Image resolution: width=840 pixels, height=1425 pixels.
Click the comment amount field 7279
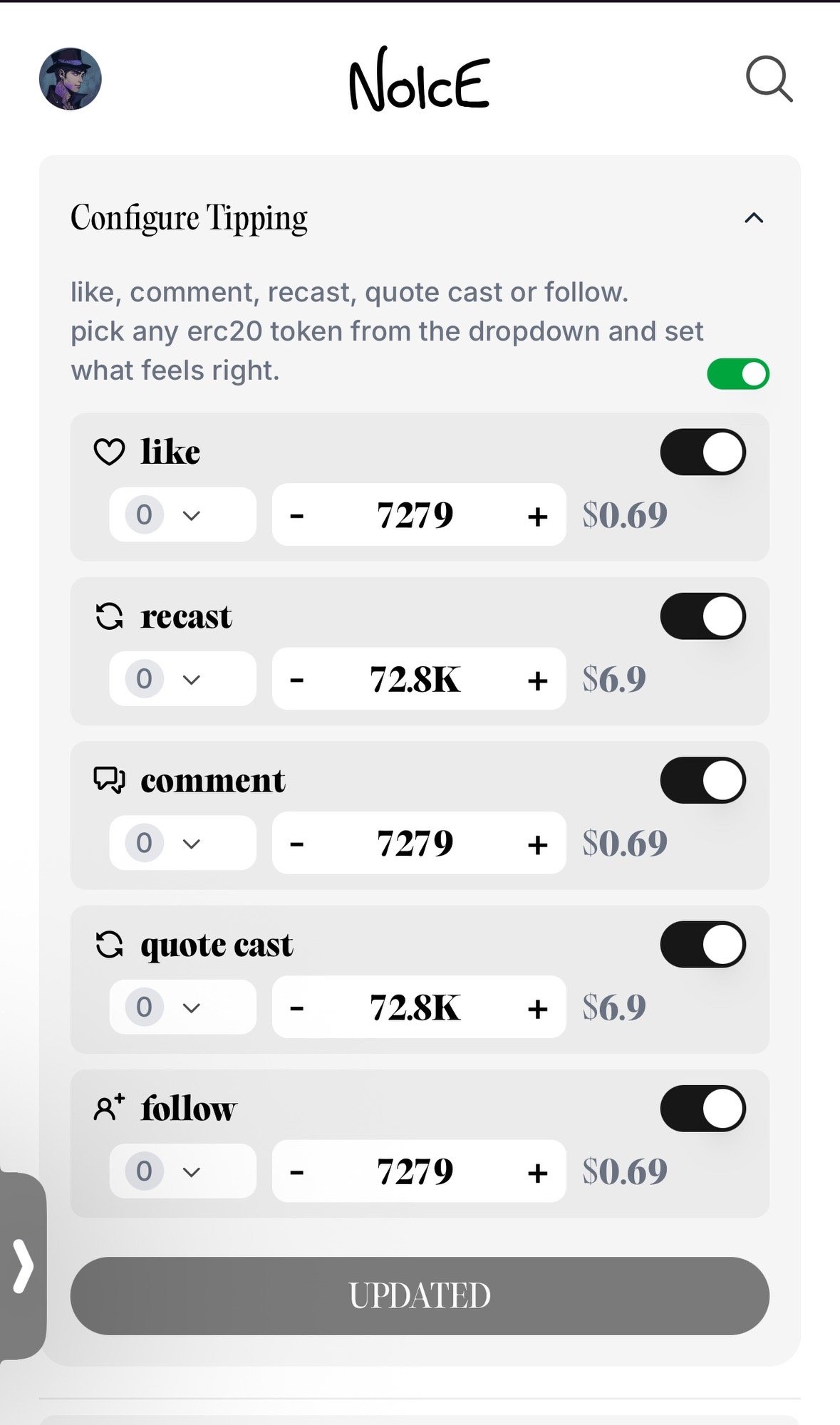[x=415, y=844]
